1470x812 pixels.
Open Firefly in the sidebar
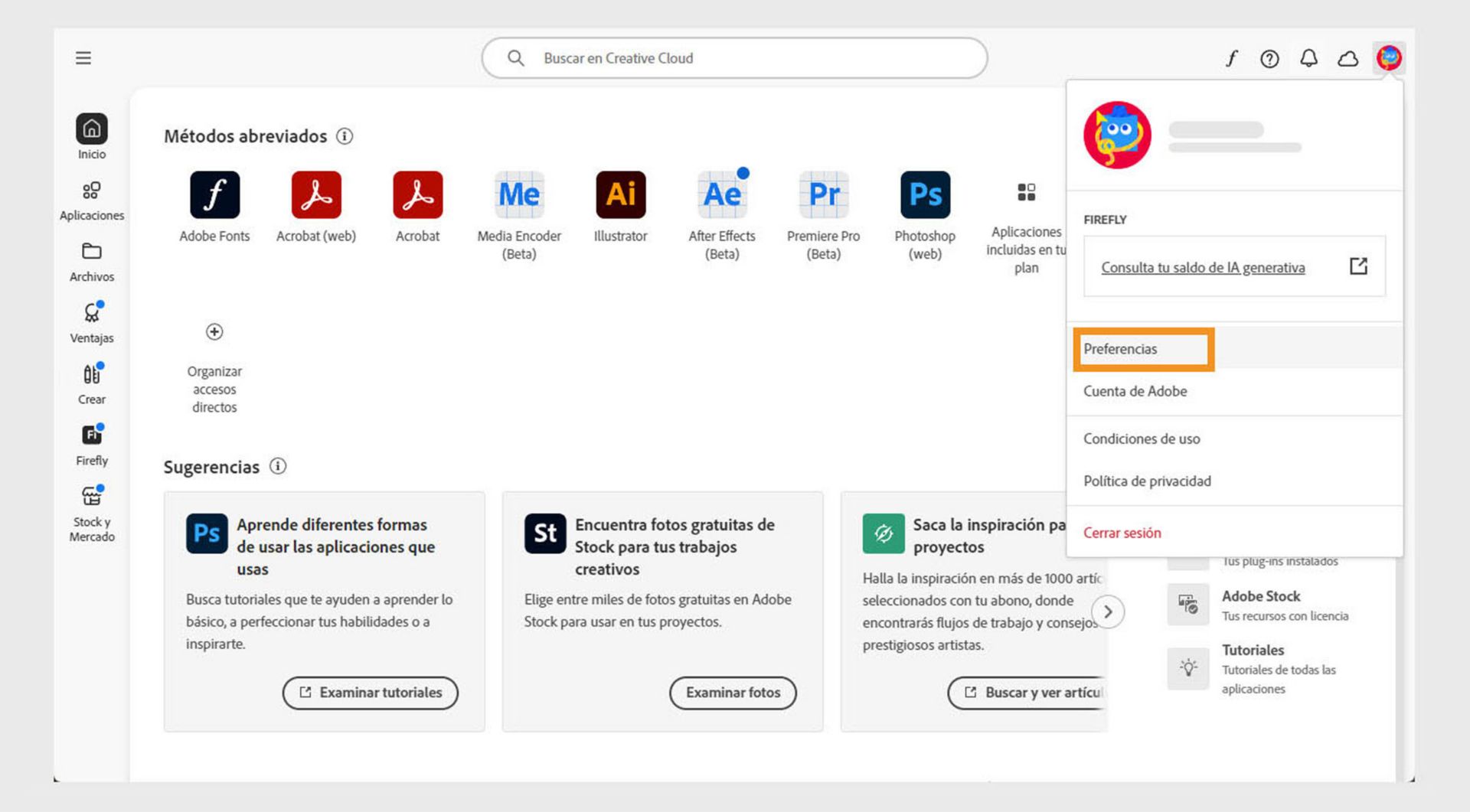pos(92,445)
